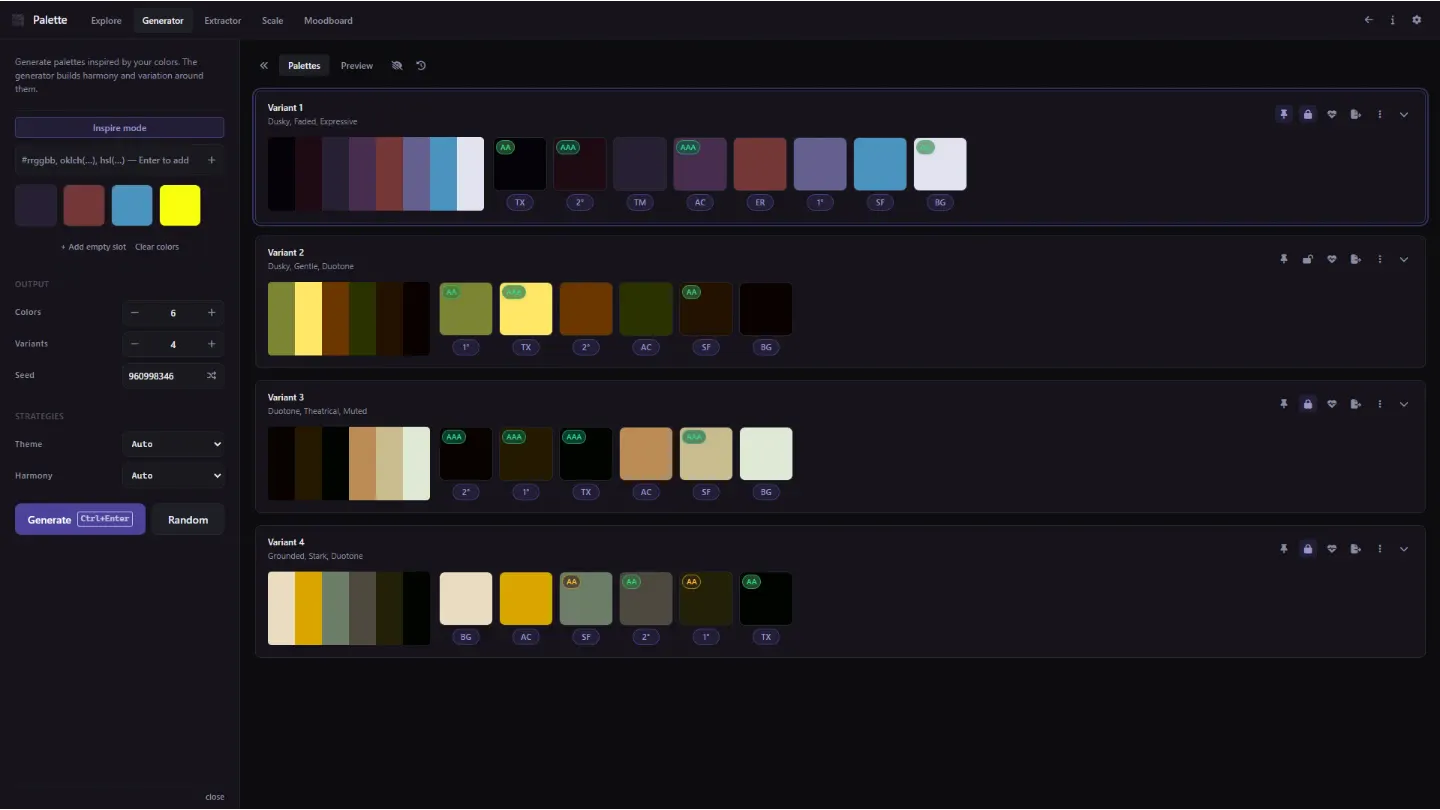Click the plus icon to add color

tap(211, 160)
